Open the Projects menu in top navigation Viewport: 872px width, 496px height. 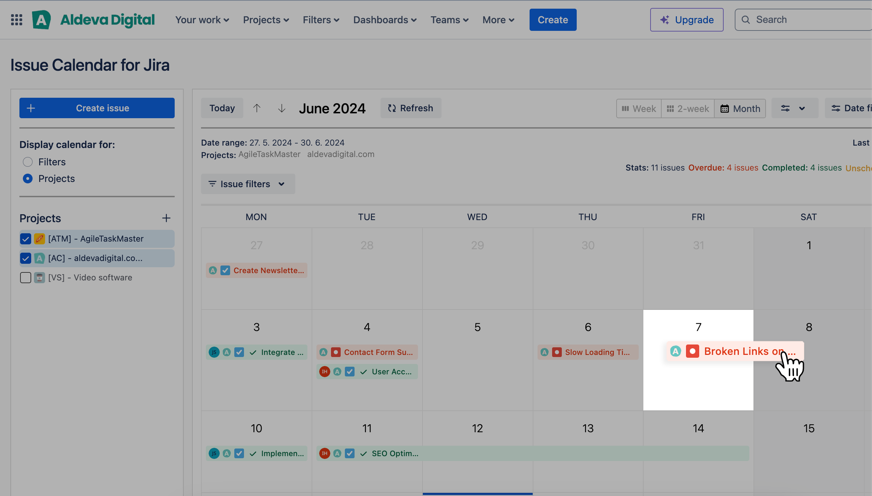click(x=266, y=20)
